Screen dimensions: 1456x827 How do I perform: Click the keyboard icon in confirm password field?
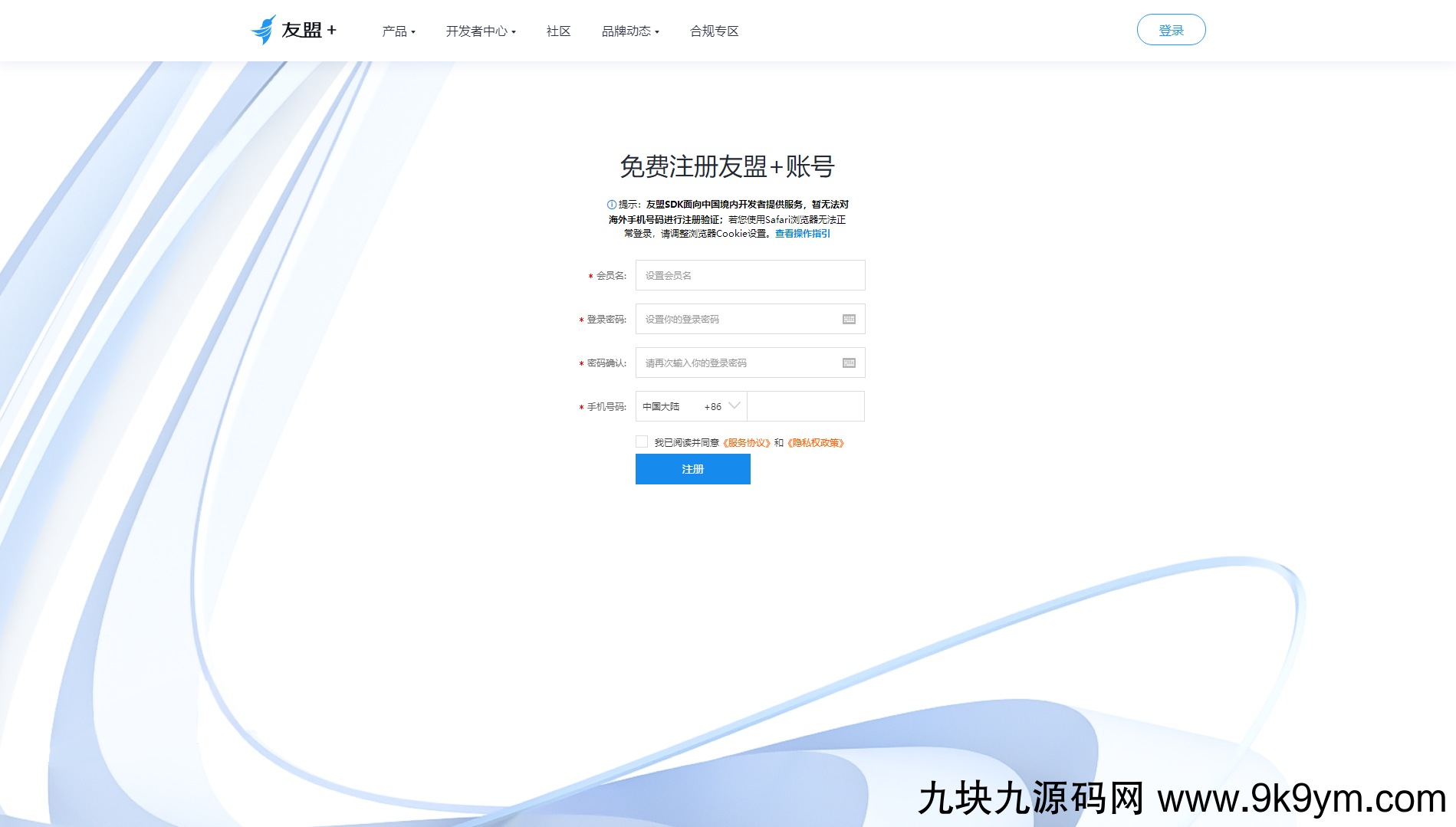[849, 363]
